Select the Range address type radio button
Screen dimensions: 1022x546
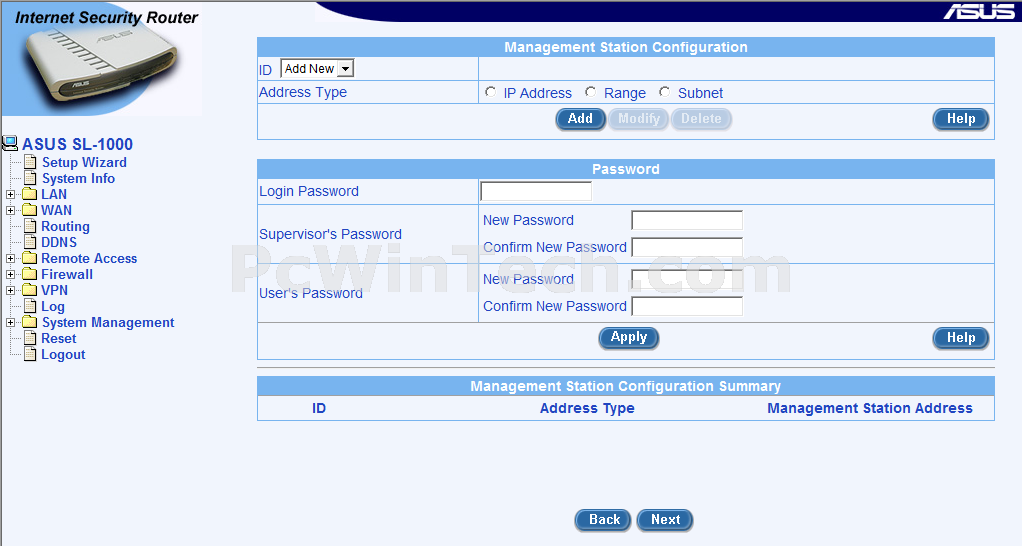tap(591, 92)
